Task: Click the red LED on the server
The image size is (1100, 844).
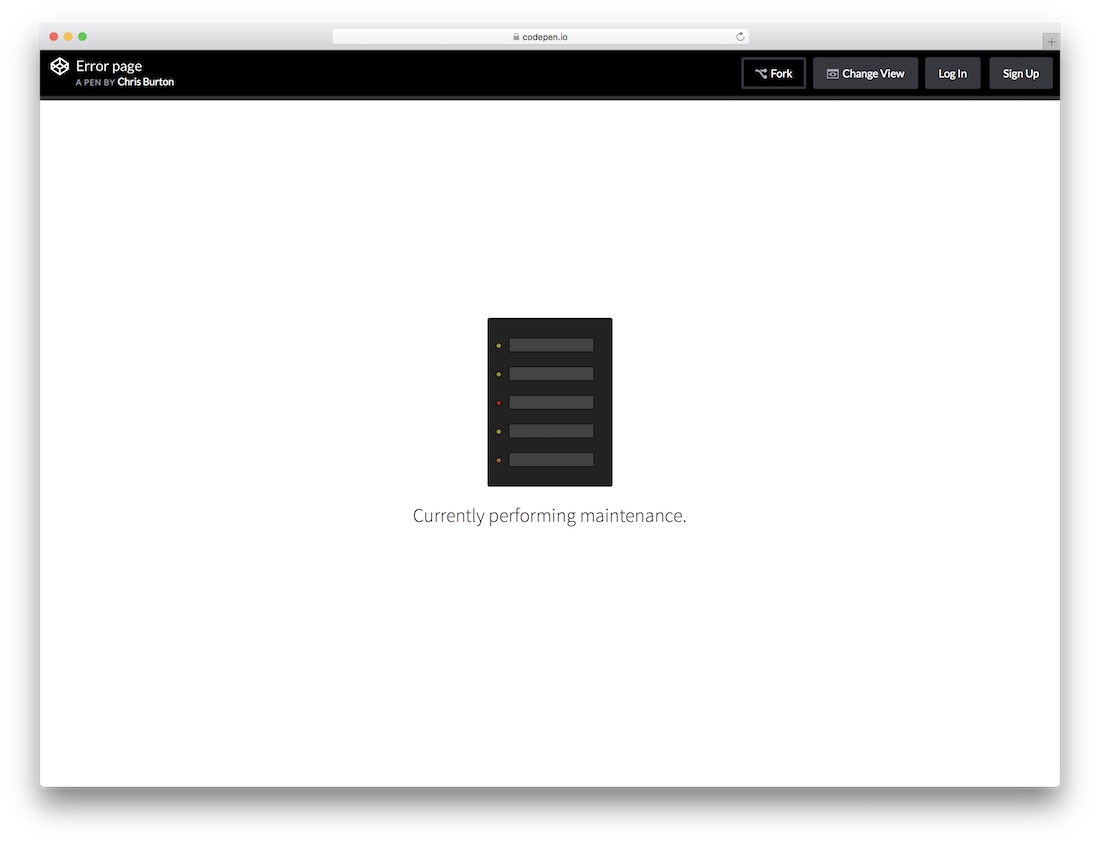Action: 499,403
